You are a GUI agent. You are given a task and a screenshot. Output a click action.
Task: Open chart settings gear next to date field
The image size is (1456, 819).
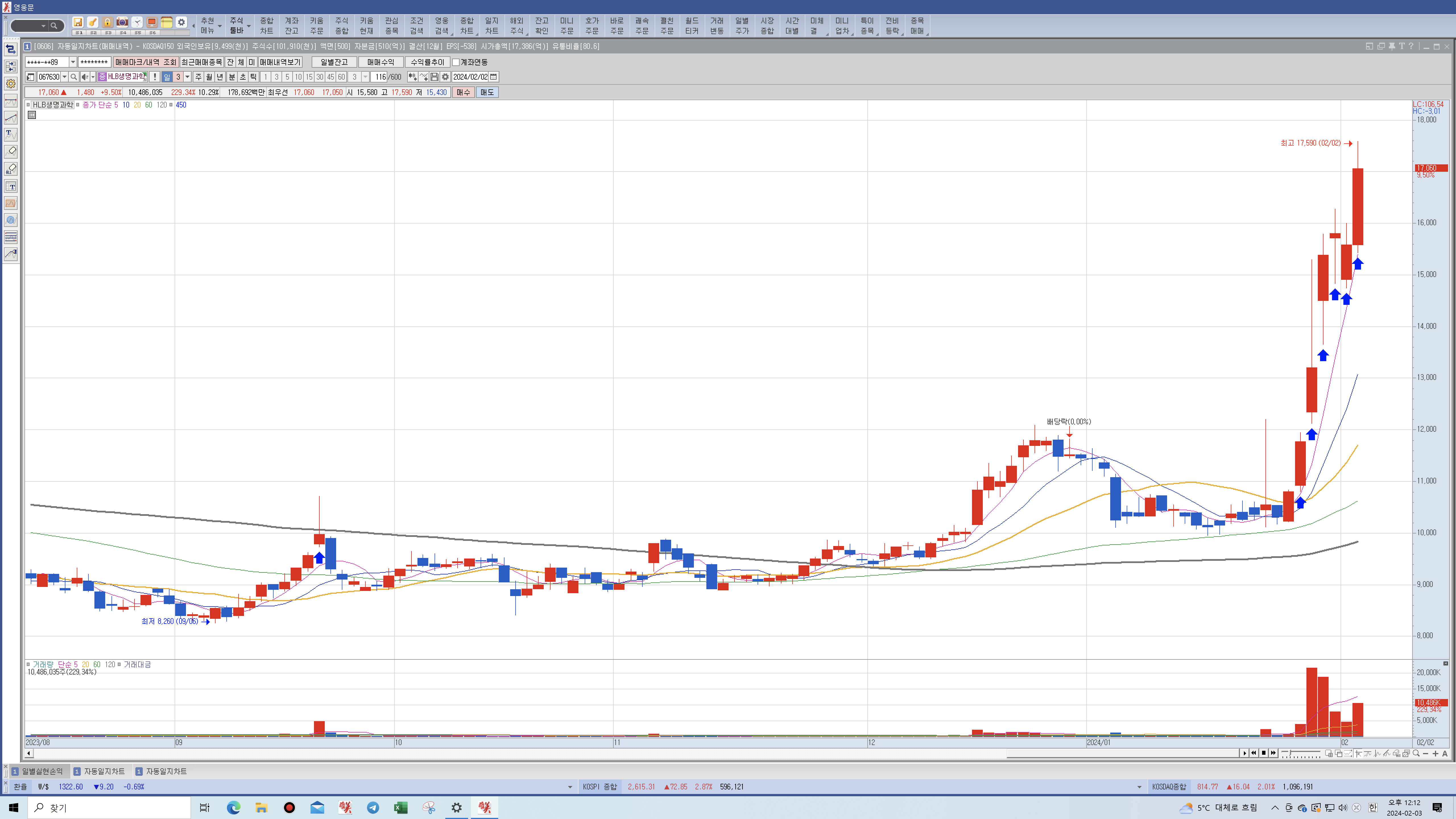click(445, 77)
